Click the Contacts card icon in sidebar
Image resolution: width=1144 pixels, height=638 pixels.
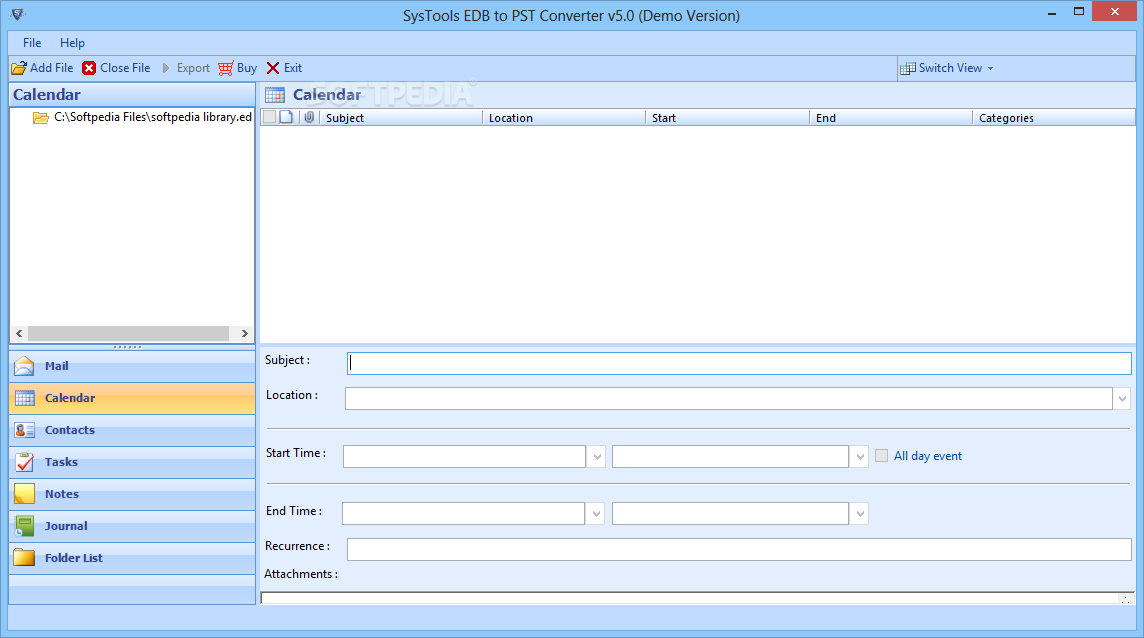click(x=25, y=430)
